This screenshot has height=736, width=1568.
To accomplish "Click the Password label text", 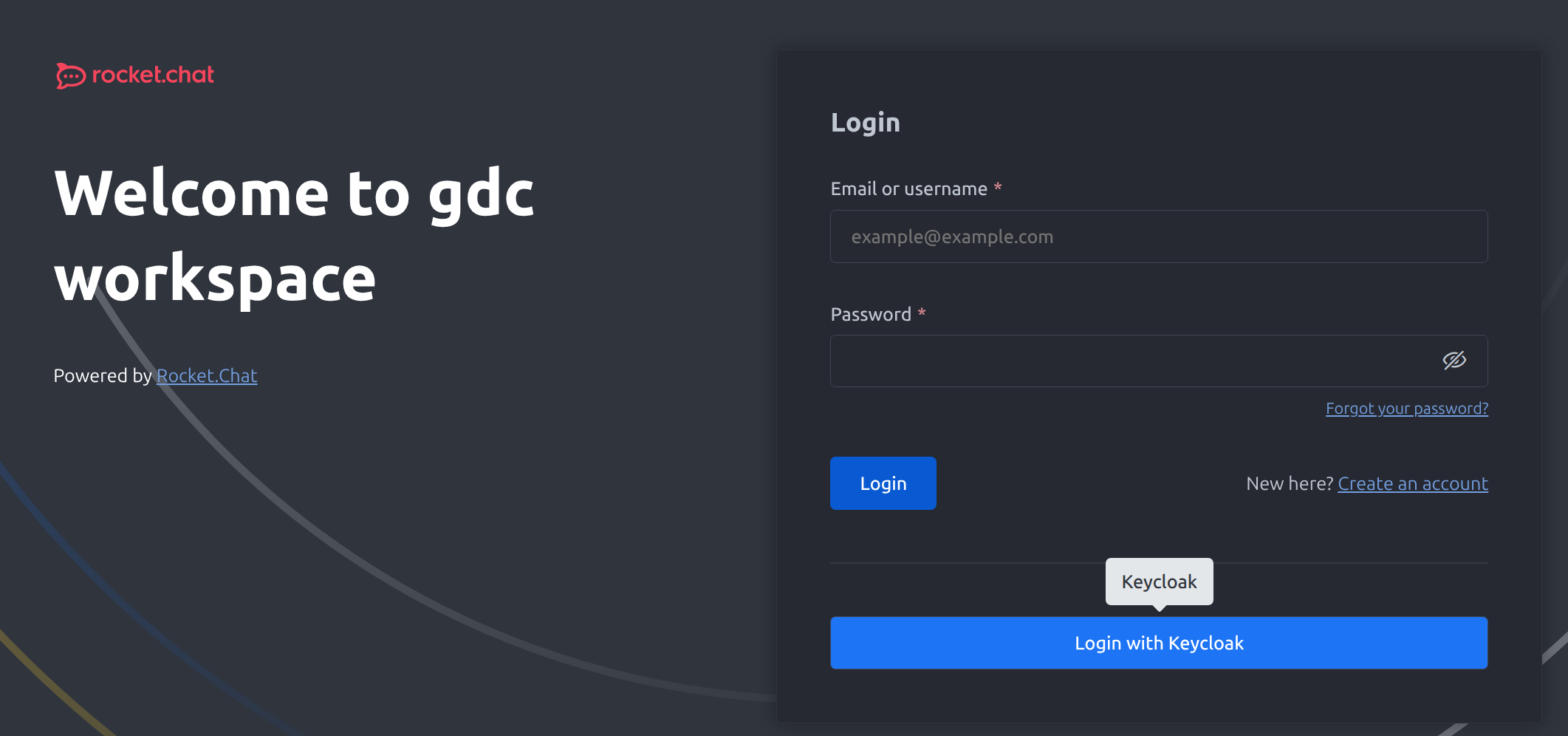I will (871, 315).
